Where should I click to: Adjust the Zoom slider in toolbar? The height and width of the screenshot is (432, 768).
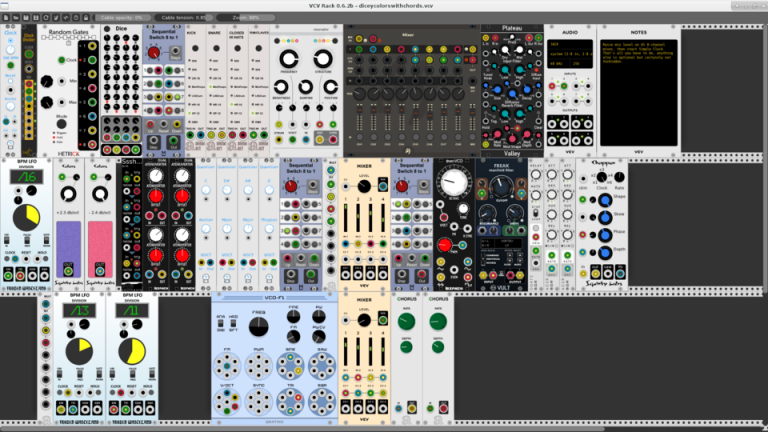(x=246, y=17)
